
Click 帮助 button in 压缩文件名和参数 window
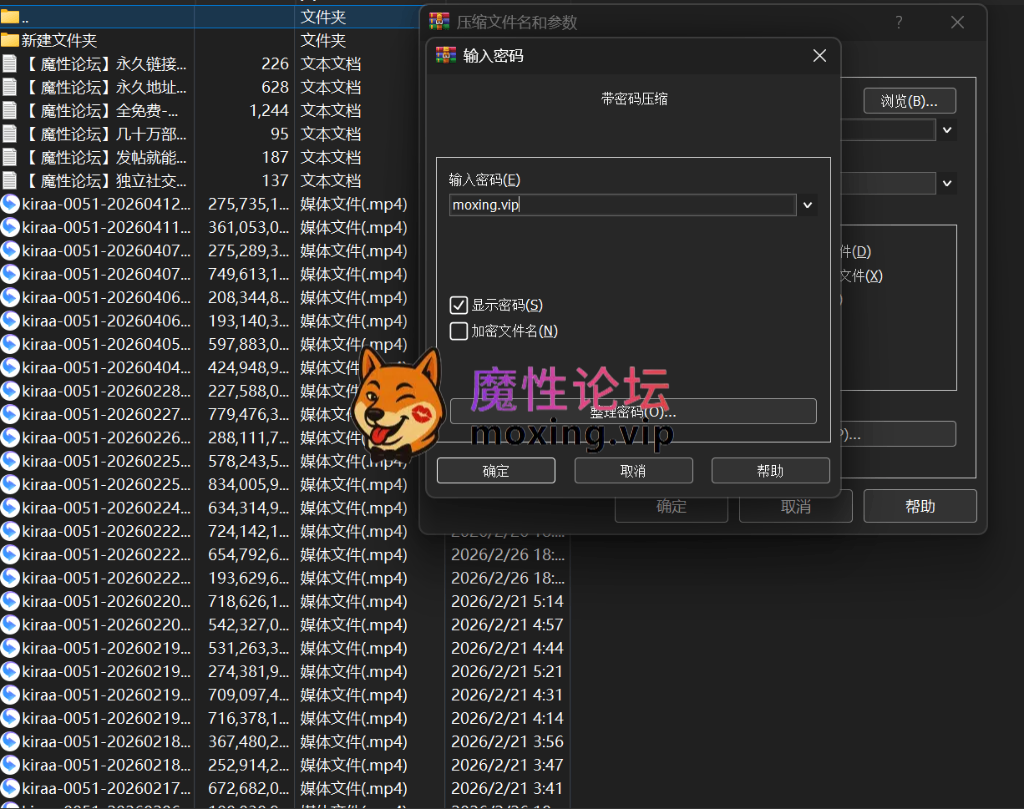(x=920, y=506)
